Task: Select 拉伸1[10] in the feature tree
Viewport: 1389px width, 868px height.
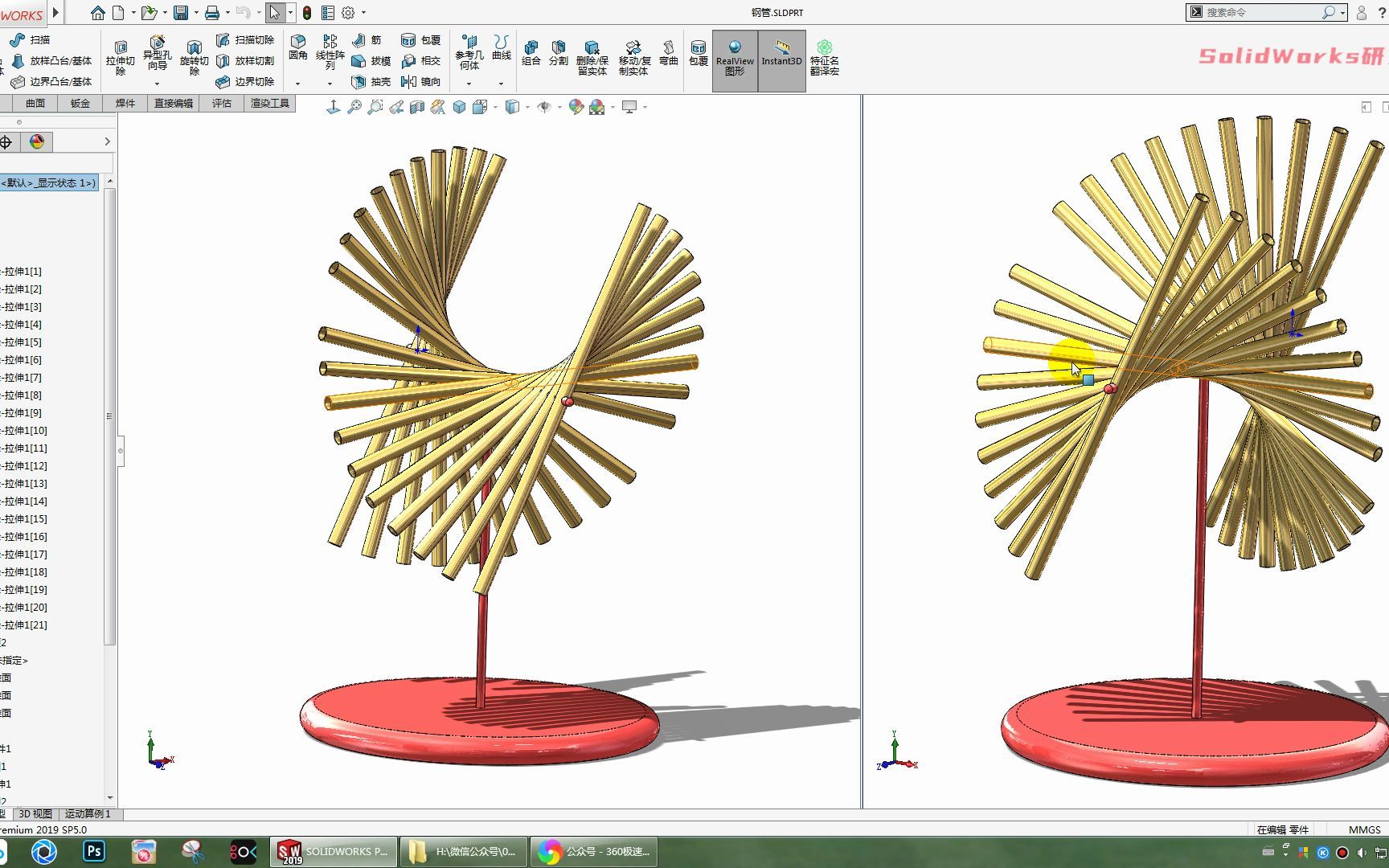Action: coord(24,431)
